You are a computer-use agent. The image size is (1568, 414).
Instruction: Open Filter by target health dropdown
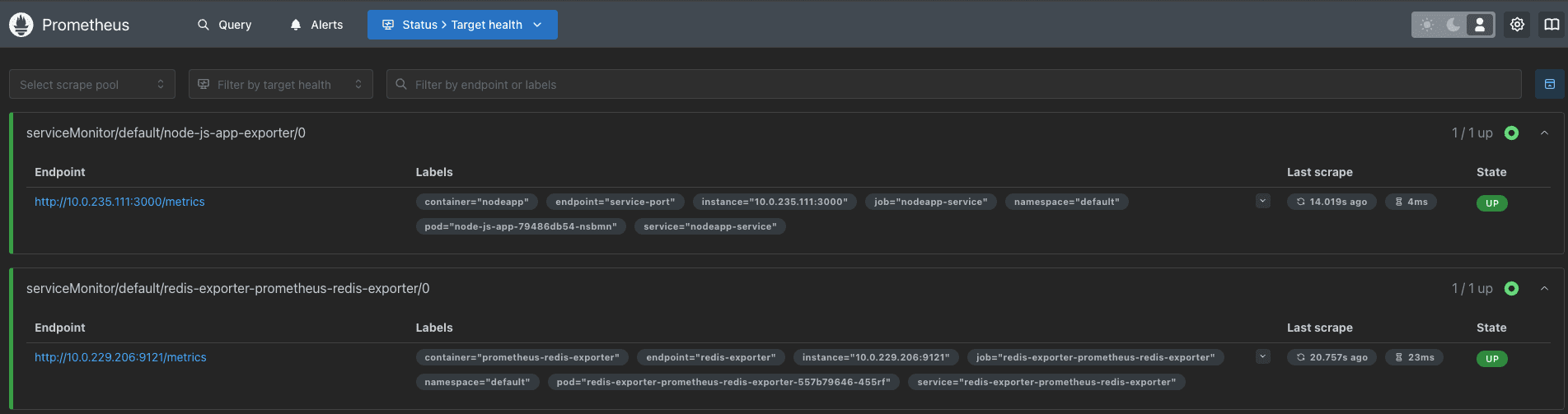click(x=281, y=84)
